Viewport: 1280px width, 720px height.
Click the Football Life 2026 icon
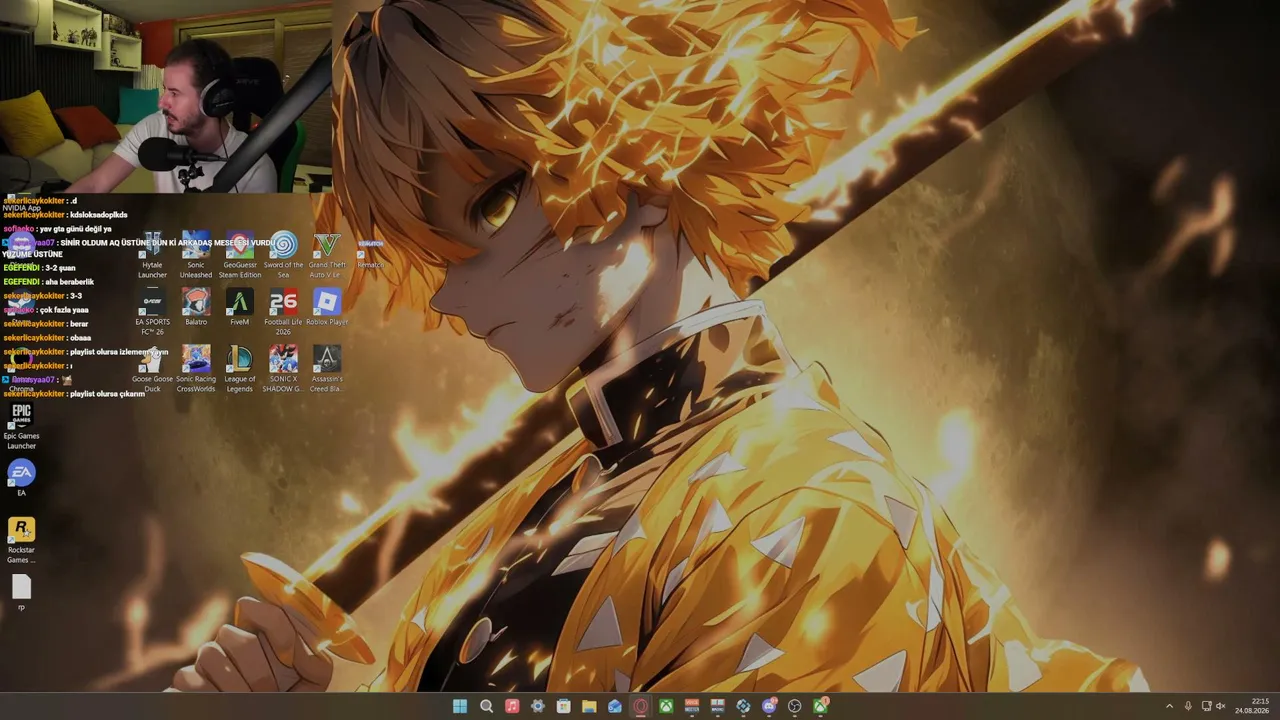[x=283, y=312]
